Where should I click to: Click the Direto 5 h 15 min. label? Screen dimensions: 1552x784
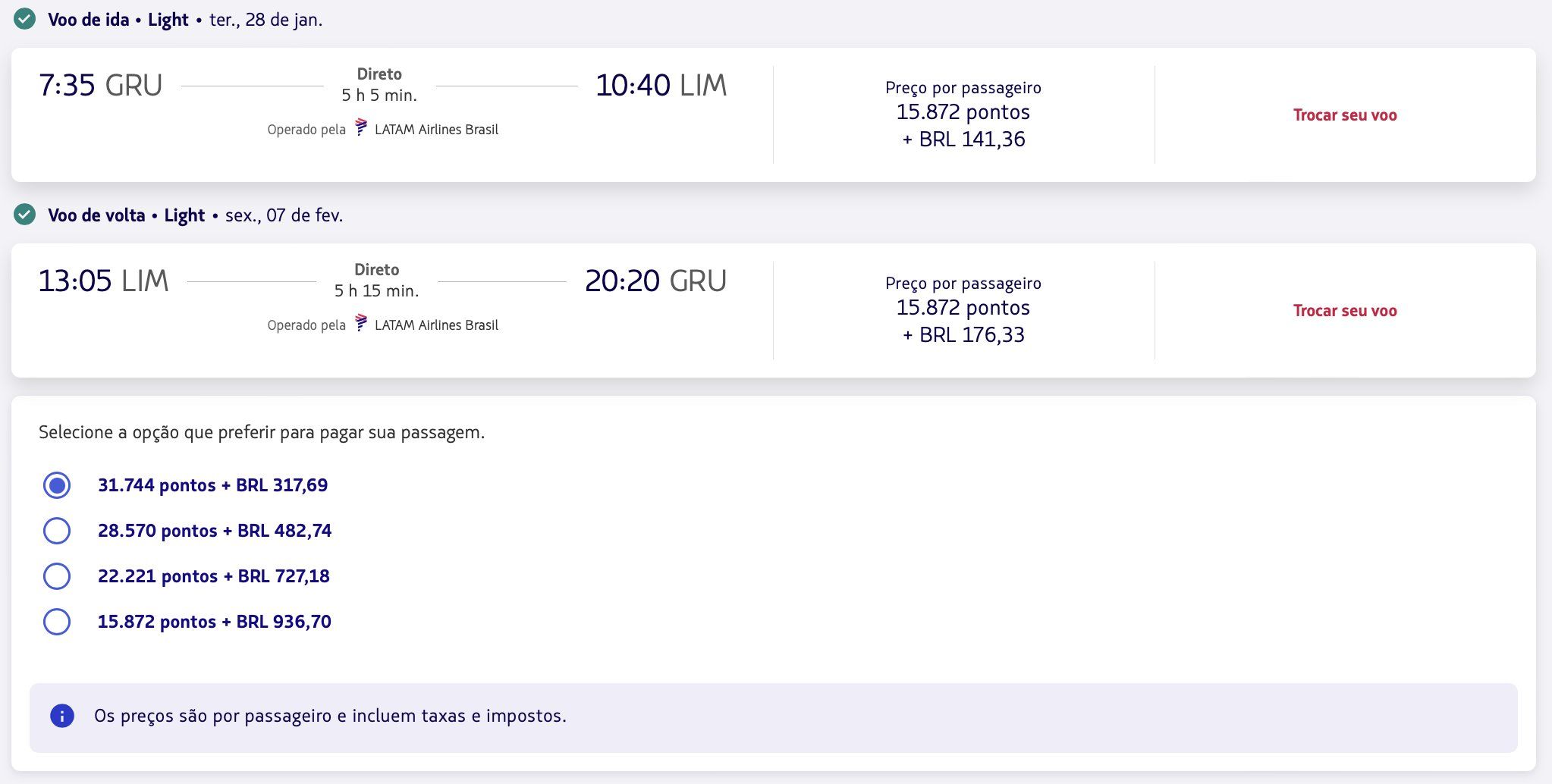tap(377, 281)
